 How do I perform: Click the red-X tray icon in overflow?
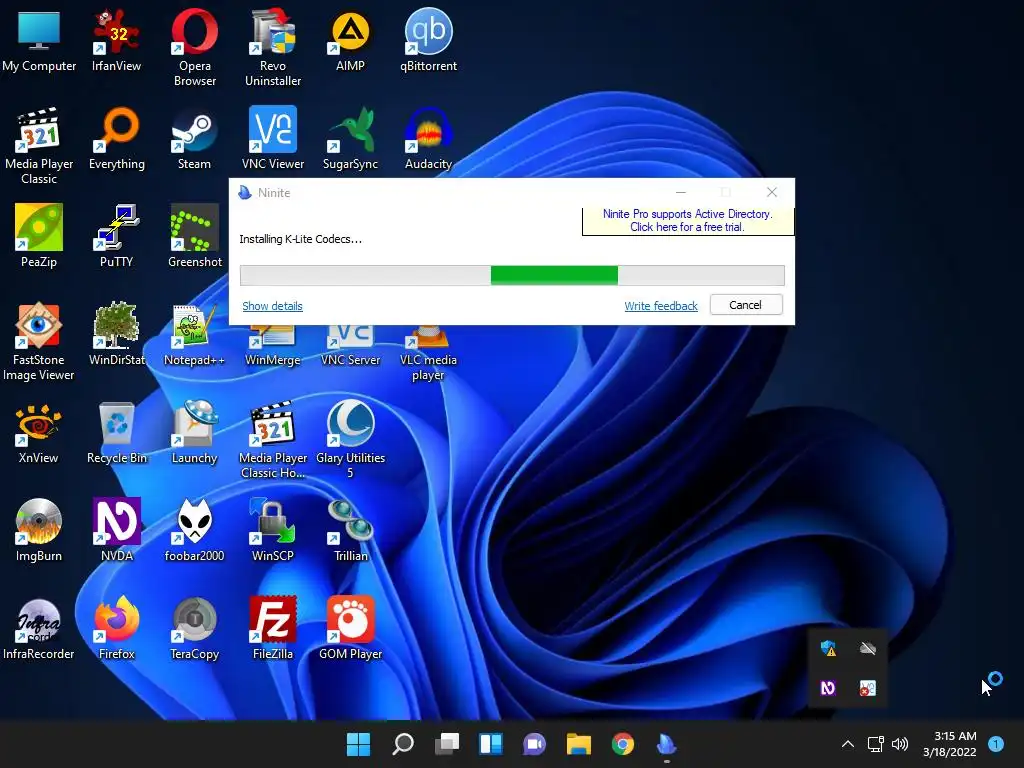[x=867, y=688]
